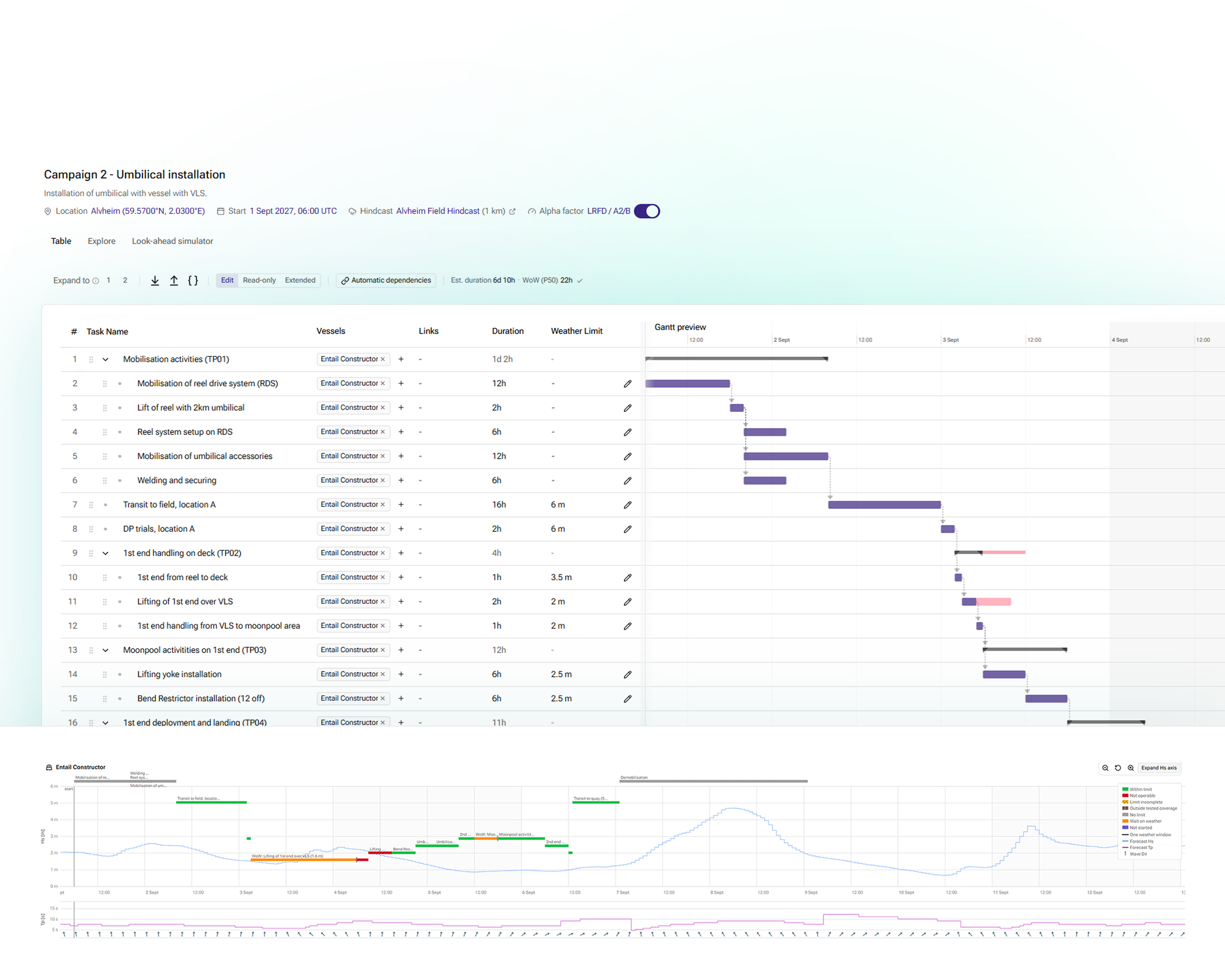This screenshot has width=1225, height=980.
Task: Switch the table to Extended mode
Action: coord(300,280)
